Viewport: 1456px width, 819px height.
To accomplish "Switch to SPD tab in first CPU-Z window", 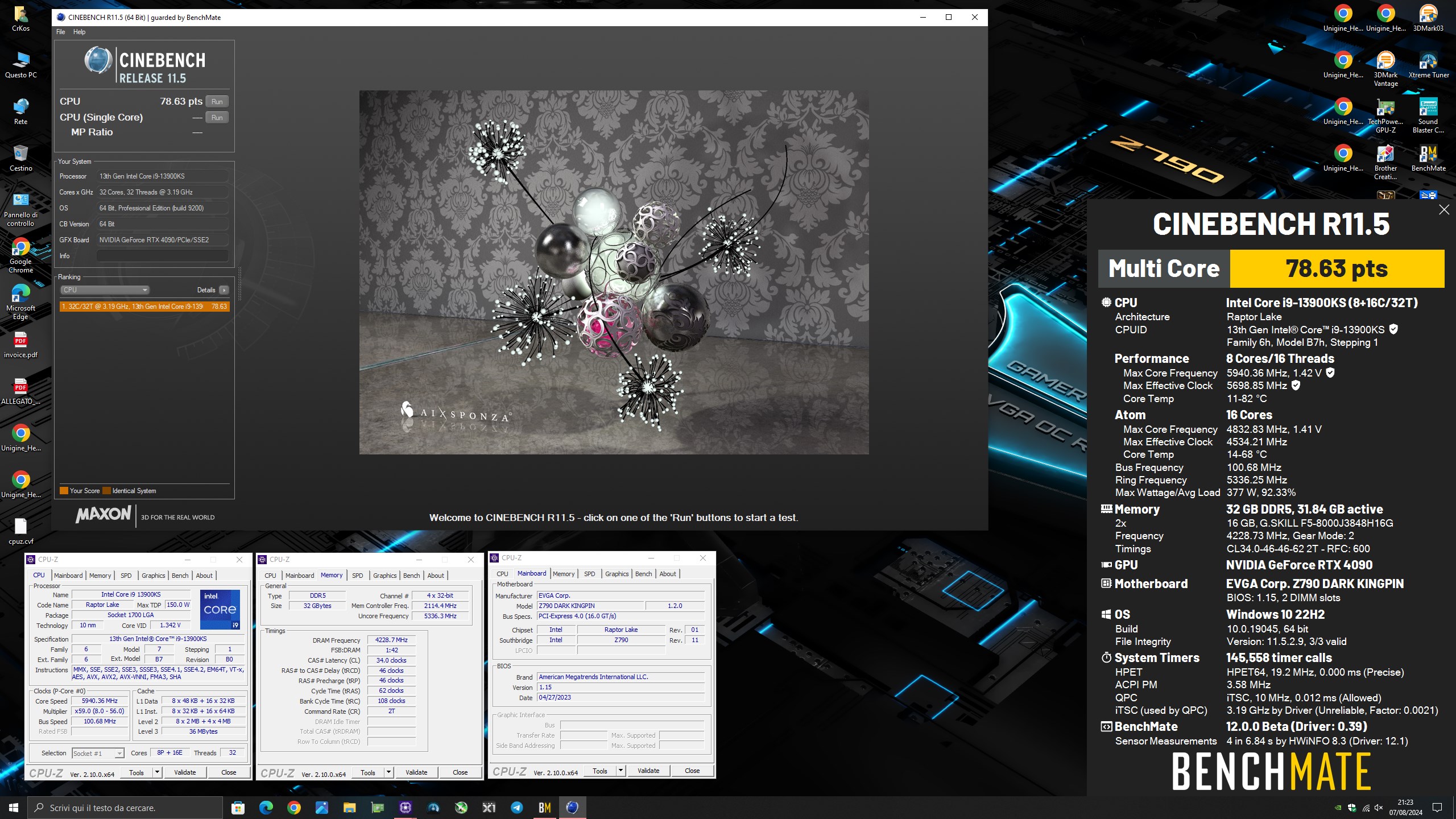I will pos(126,576).
